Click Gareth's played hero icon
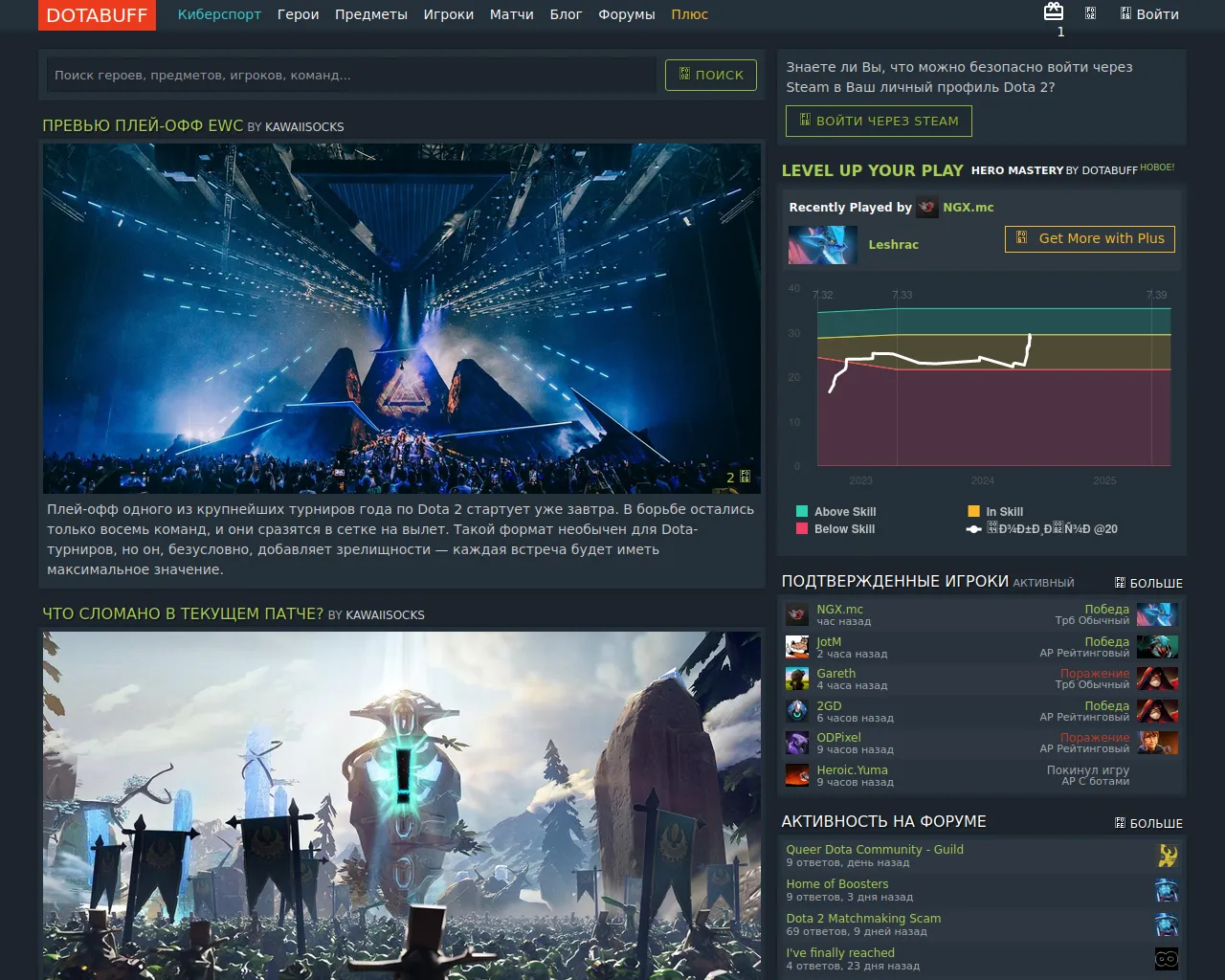Viewport: 1225px width, 980px height. pyautogui.click(x=1156, y=679)
